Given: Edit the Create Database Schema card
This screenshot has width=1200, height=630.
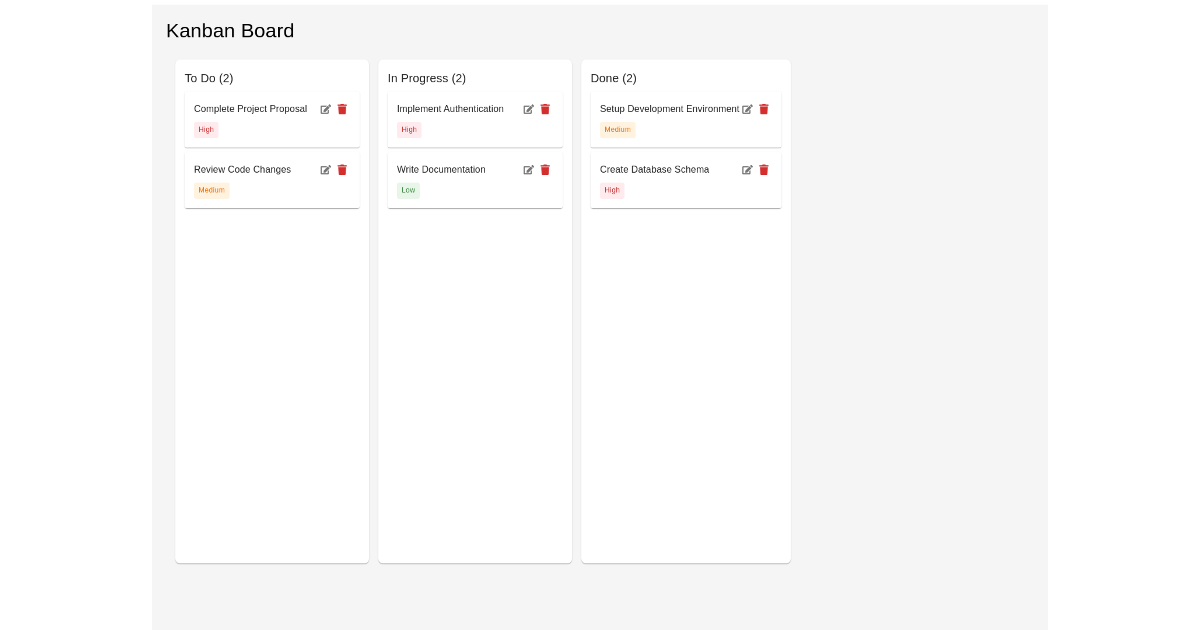Looking at the screenshot, I should (x=748, y=170).
